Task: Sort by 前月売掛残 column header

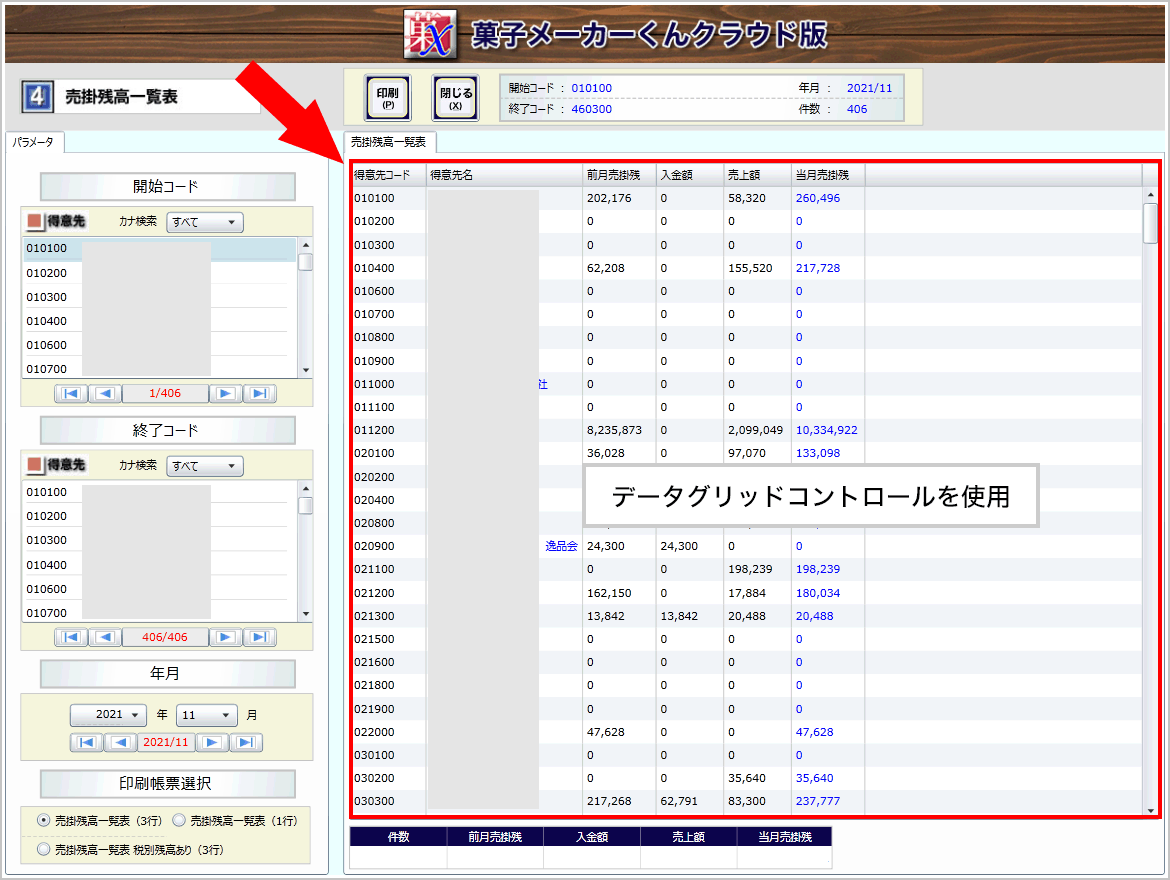Action: click(619, 175)
